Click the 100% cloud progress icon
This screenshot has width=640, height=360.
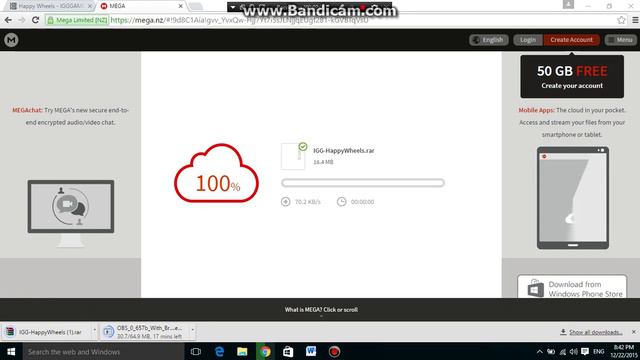pyautogui.click(x=216, y=173)
